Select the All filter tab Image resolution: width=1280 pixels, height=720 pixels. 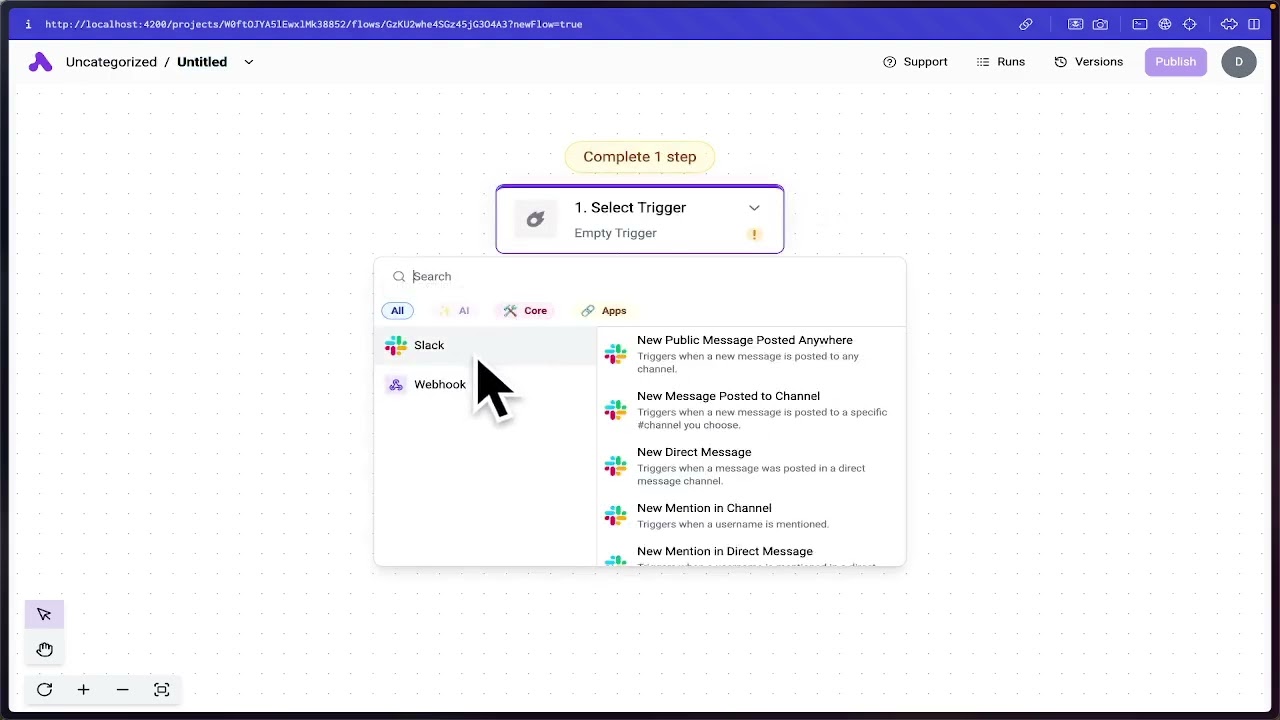coord(397,311)
